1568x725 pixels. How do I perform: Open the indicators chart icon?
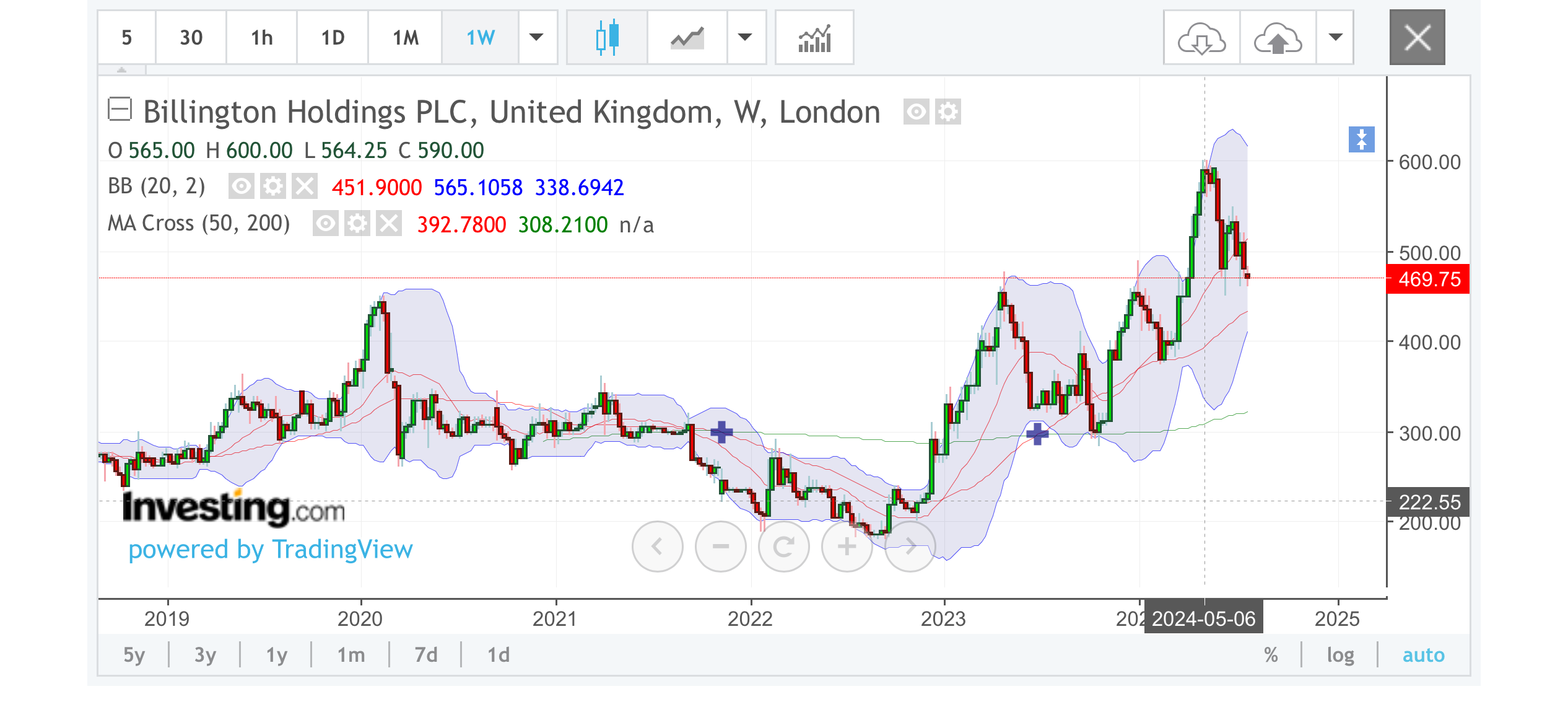814,37
